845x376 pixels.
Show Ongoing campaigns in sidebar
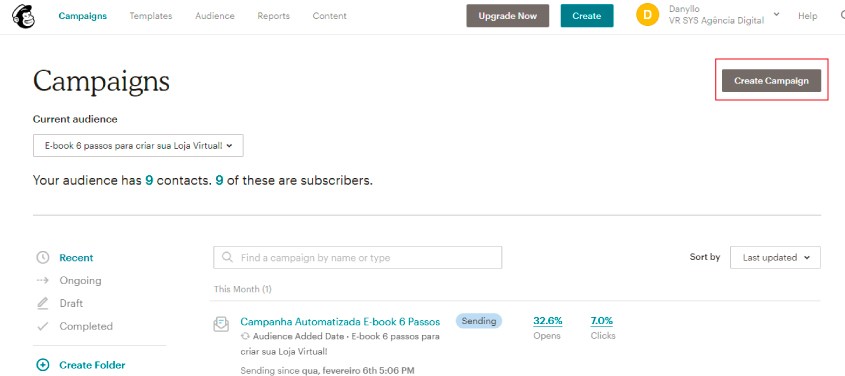80,280
